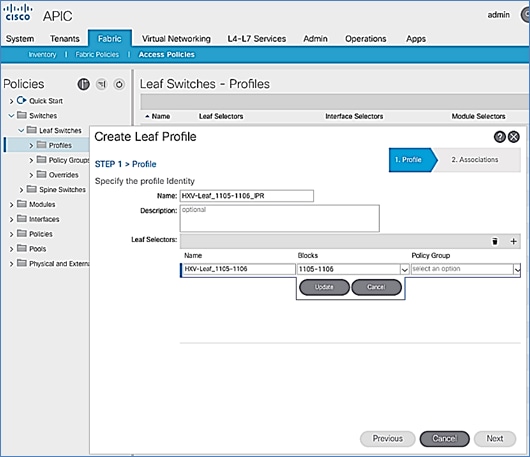Screen dimensions: 530x457
Task: Expand the Modules tree node
Action: coord(11,205)
